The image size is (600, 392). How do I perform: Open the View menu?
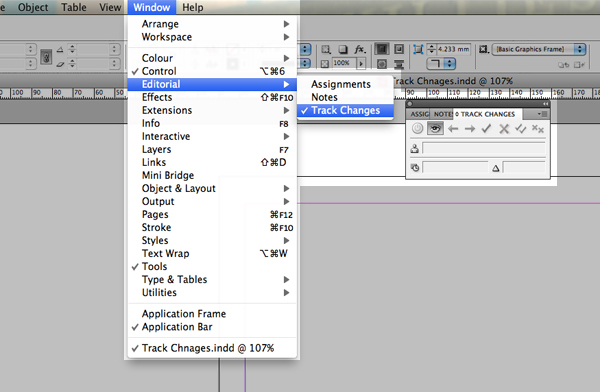(x=110, y=7)
